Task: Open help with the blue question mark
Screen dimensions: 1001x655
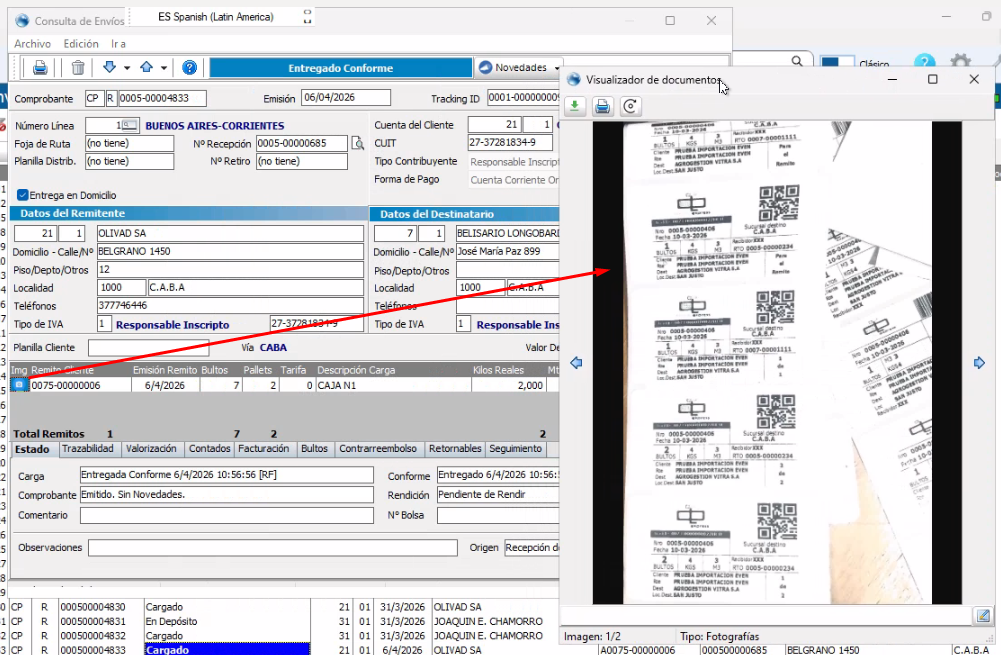Action: point(189,67)
